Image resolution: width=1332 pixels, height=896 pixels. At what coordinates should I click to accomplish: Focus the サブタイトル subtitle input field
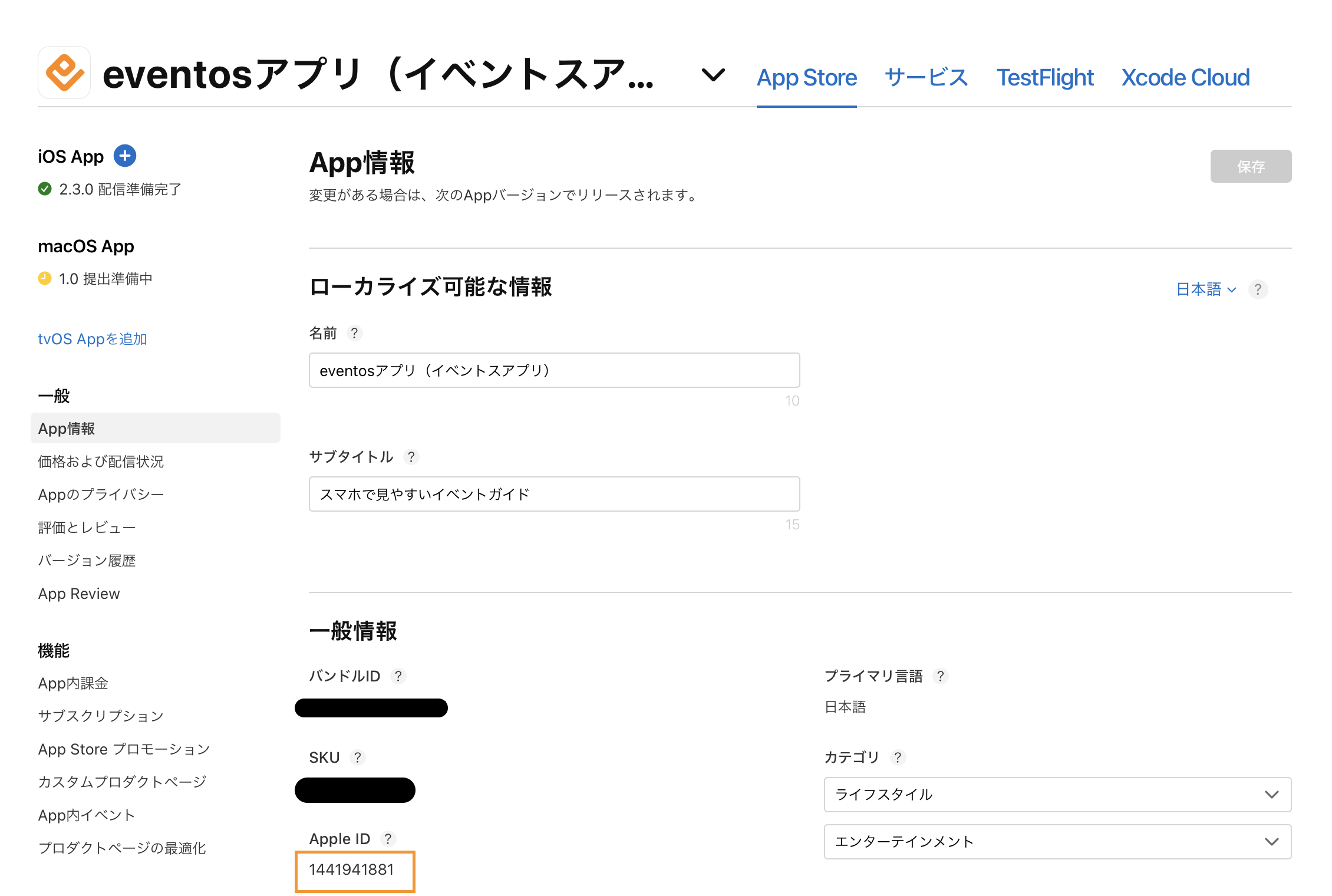tap(554, 494)
